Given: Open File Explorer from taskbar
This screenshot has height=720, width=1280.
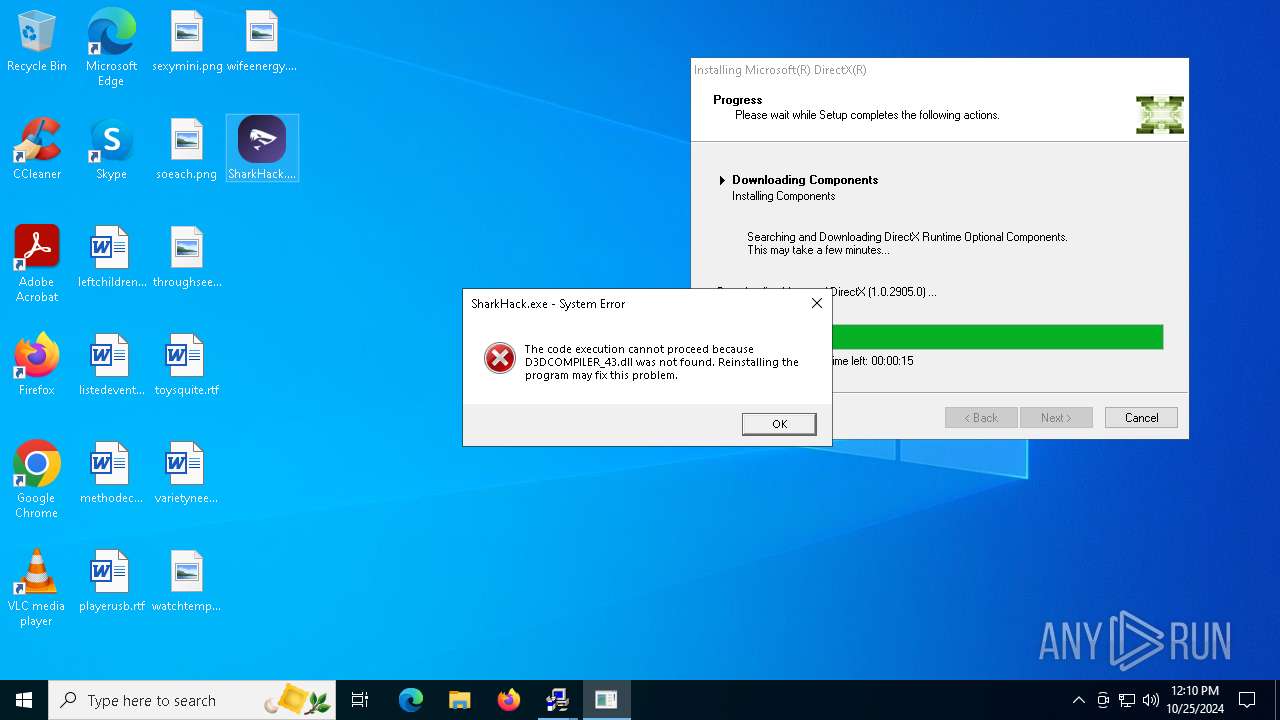Looking at the screenshot, I should pyautogui.click(x=460, y=700).
